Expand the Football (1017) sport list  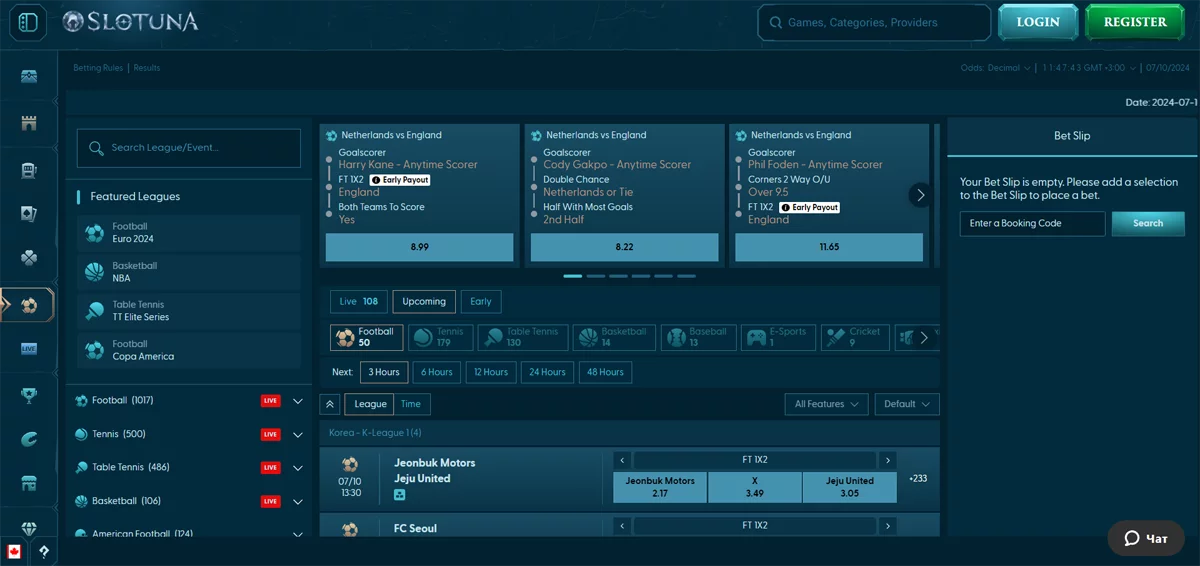pyautogui.click(x=298, y=401)
